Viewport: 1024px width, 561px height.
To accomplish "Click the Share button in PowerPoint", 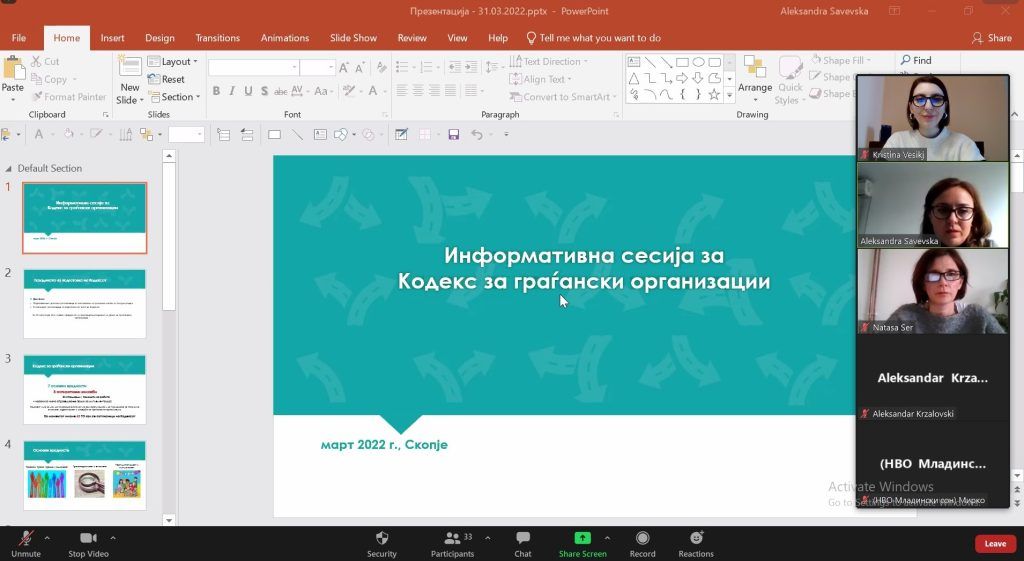I will pos(991,38).
